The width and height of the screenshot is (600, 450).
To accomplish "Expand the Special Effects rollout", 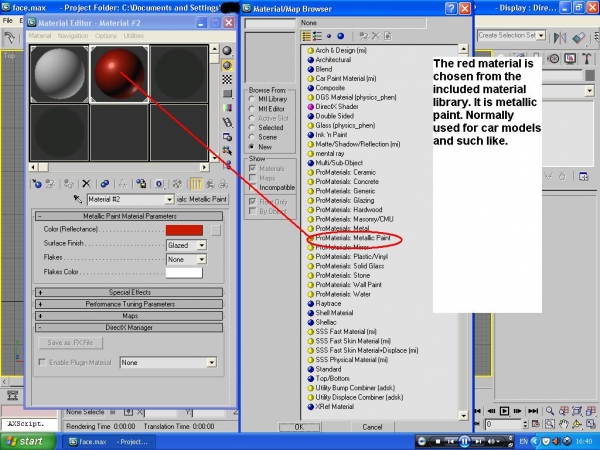I will (x=129, y=292).
